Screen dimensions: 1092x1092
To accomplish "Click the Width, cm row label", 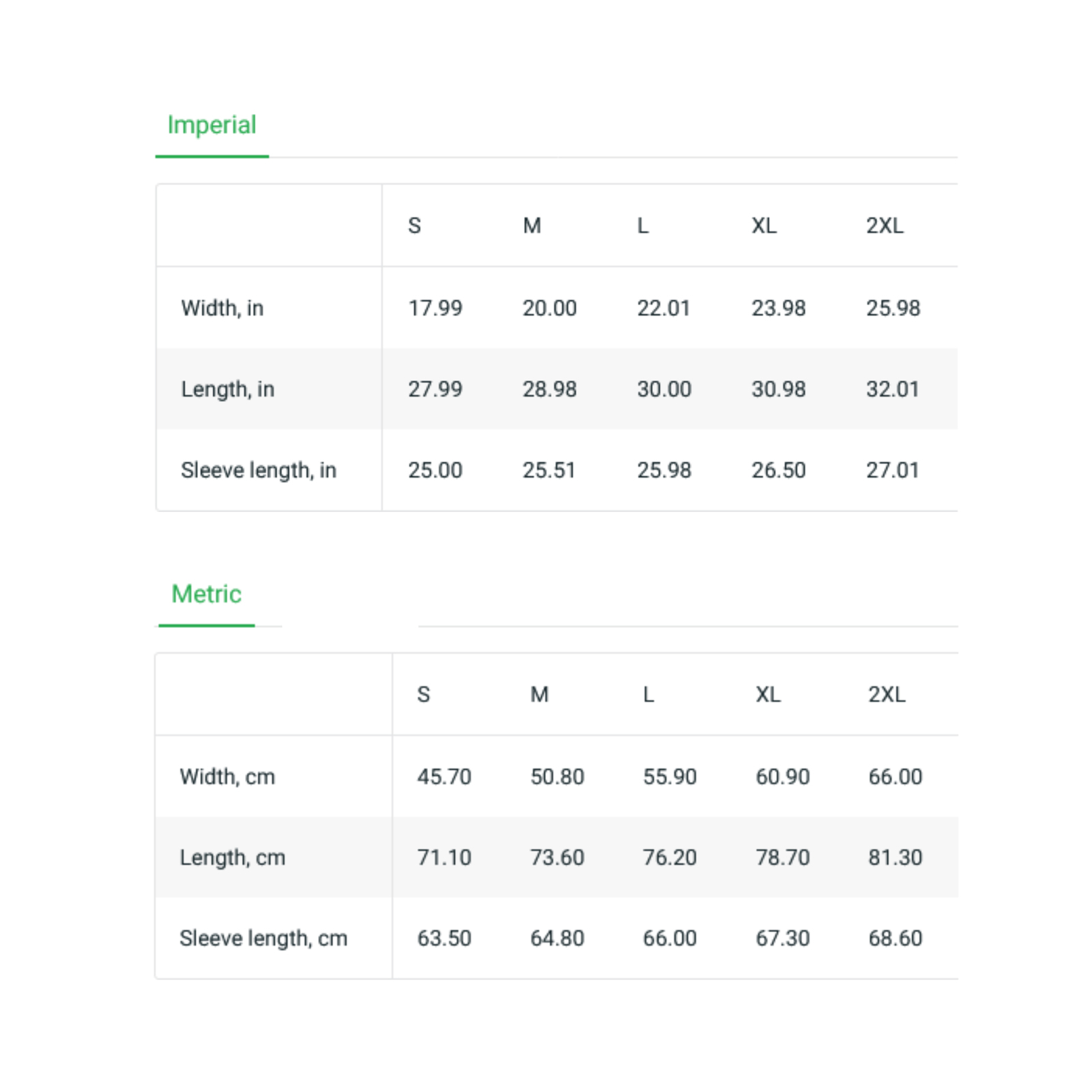I will click(227, 777).
